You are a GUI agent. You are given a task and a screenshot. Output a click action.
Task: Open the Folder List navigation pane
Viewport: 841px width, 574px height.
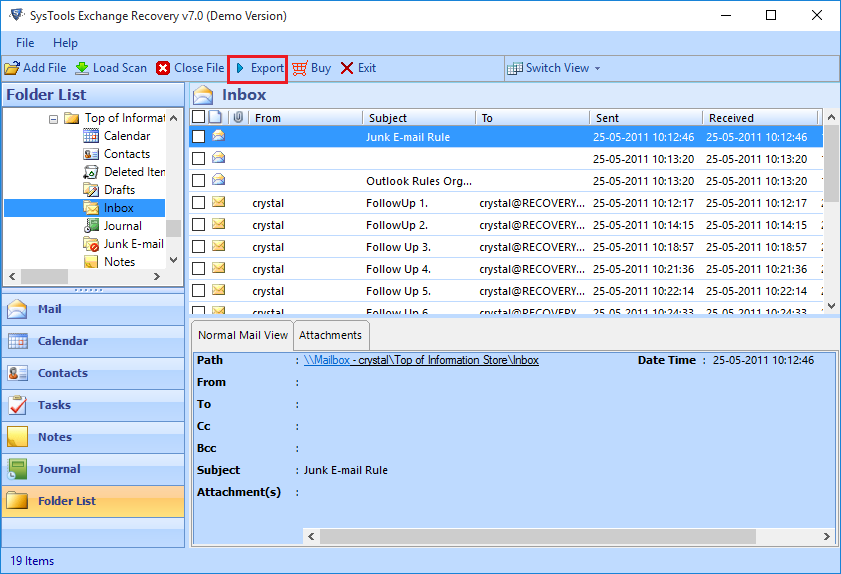tap(93, 501)
